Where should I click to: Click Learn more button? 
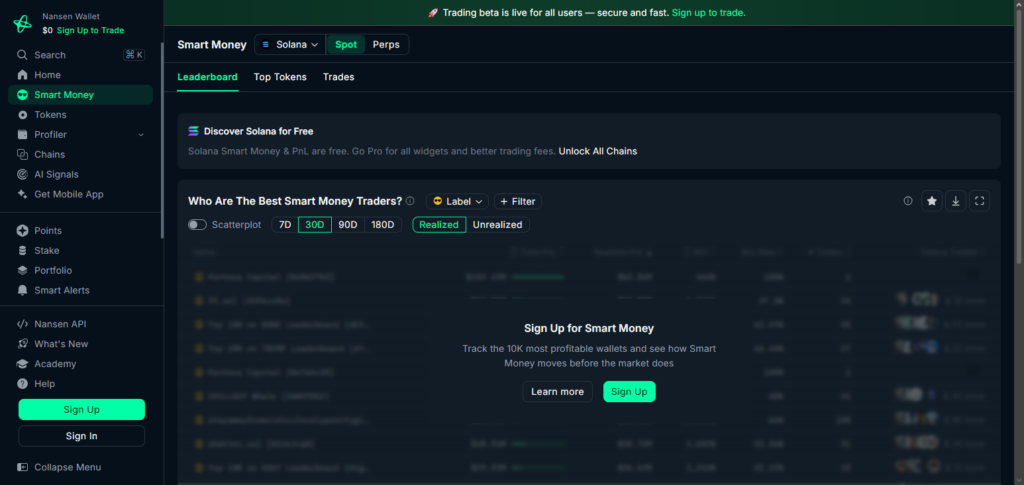coord(557,392)
